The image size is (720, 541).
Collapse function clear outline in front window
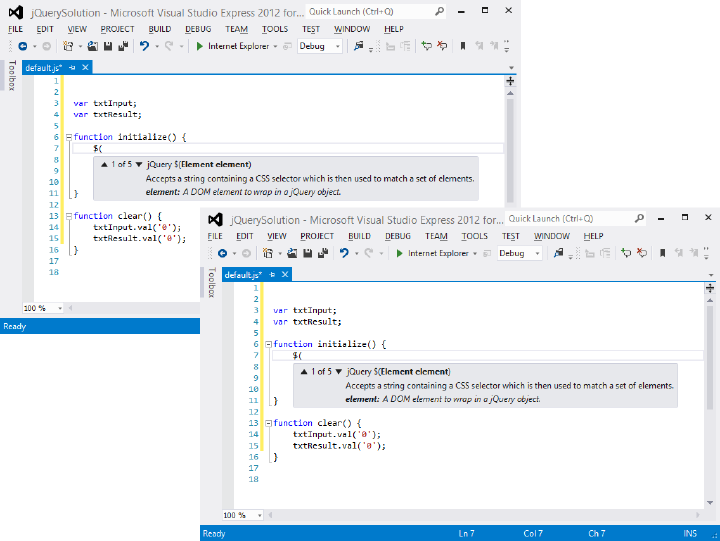point(268,423)
